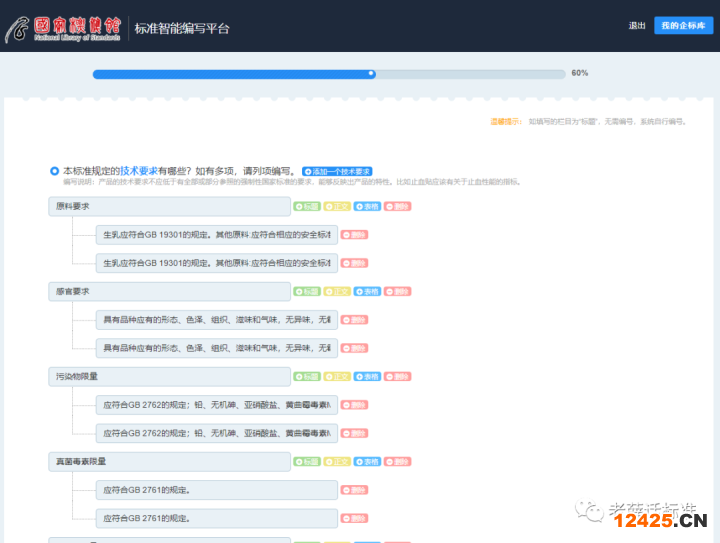Delete first 生乳应符合GB 19301 entry
The height and width of the screenshot is (543, 720).
(x=354, y=235)
